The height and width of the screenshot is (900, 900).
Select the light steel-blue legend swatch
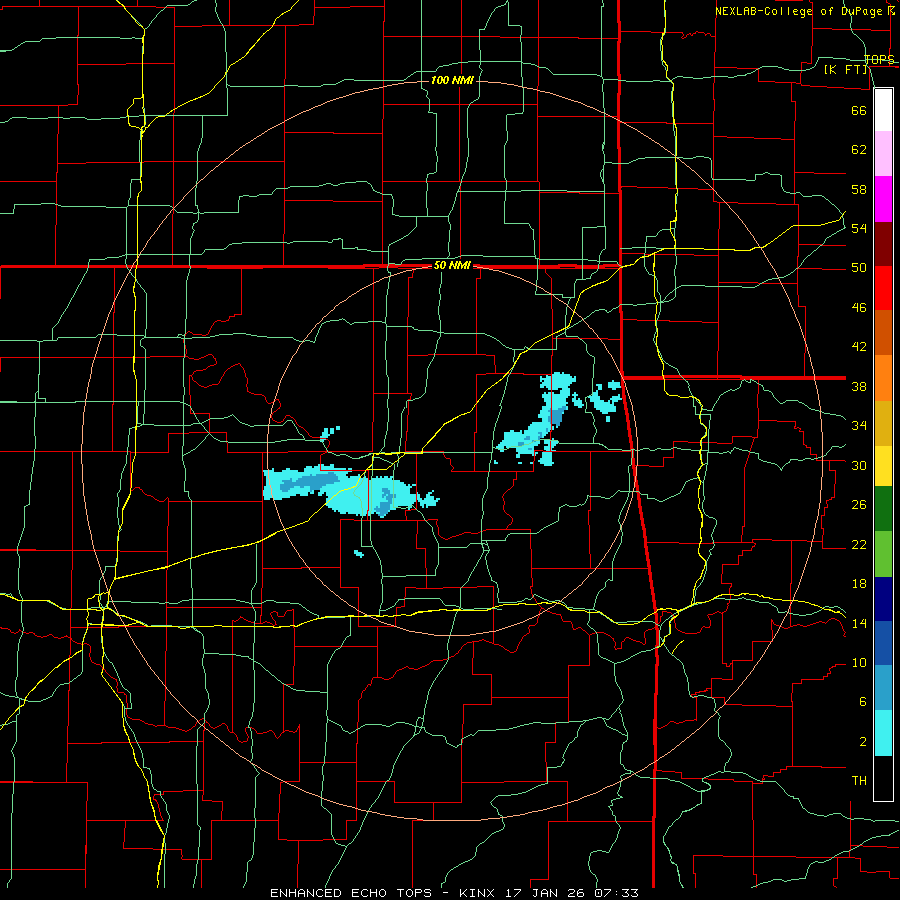point(883,688)
